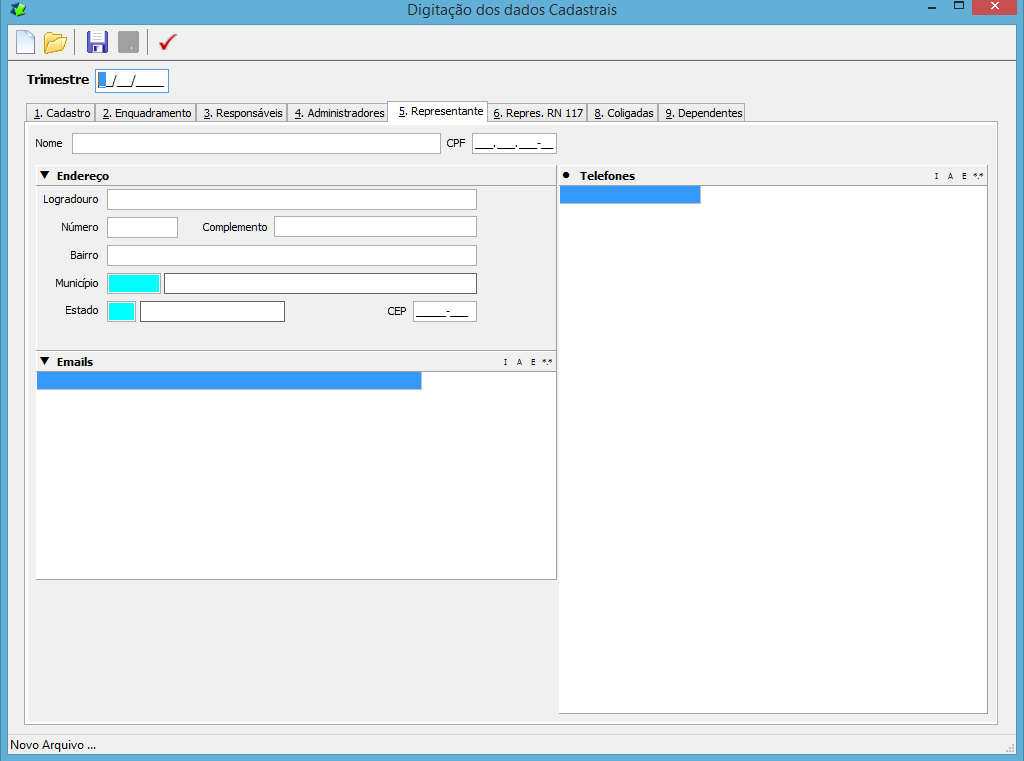Open the 9. Dependentes tab

coord(703,113)
